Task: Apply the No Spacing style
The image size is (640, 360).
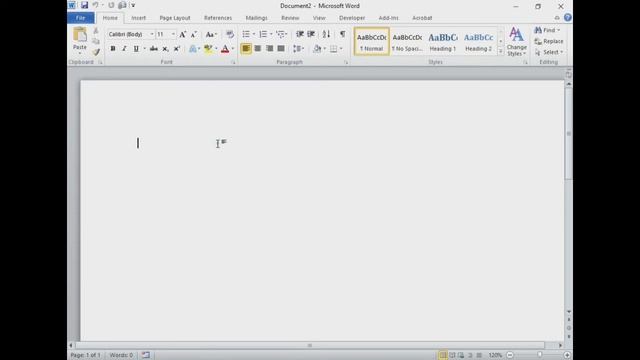Action: click(x=407, y=41)
